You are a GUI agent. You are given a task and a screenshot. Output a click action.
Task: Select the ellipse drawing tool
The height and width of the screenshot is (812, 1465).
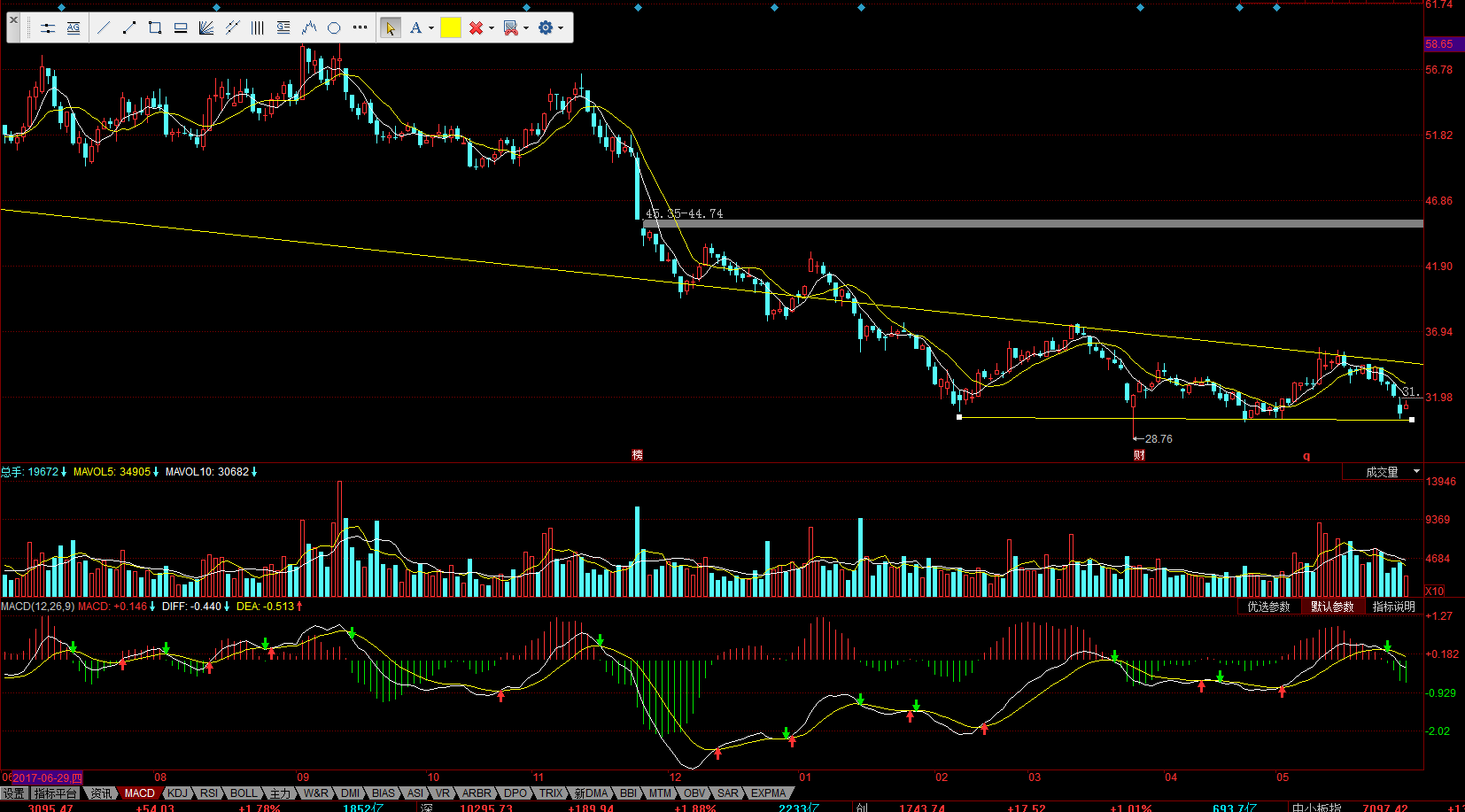[x=334, y=28]
